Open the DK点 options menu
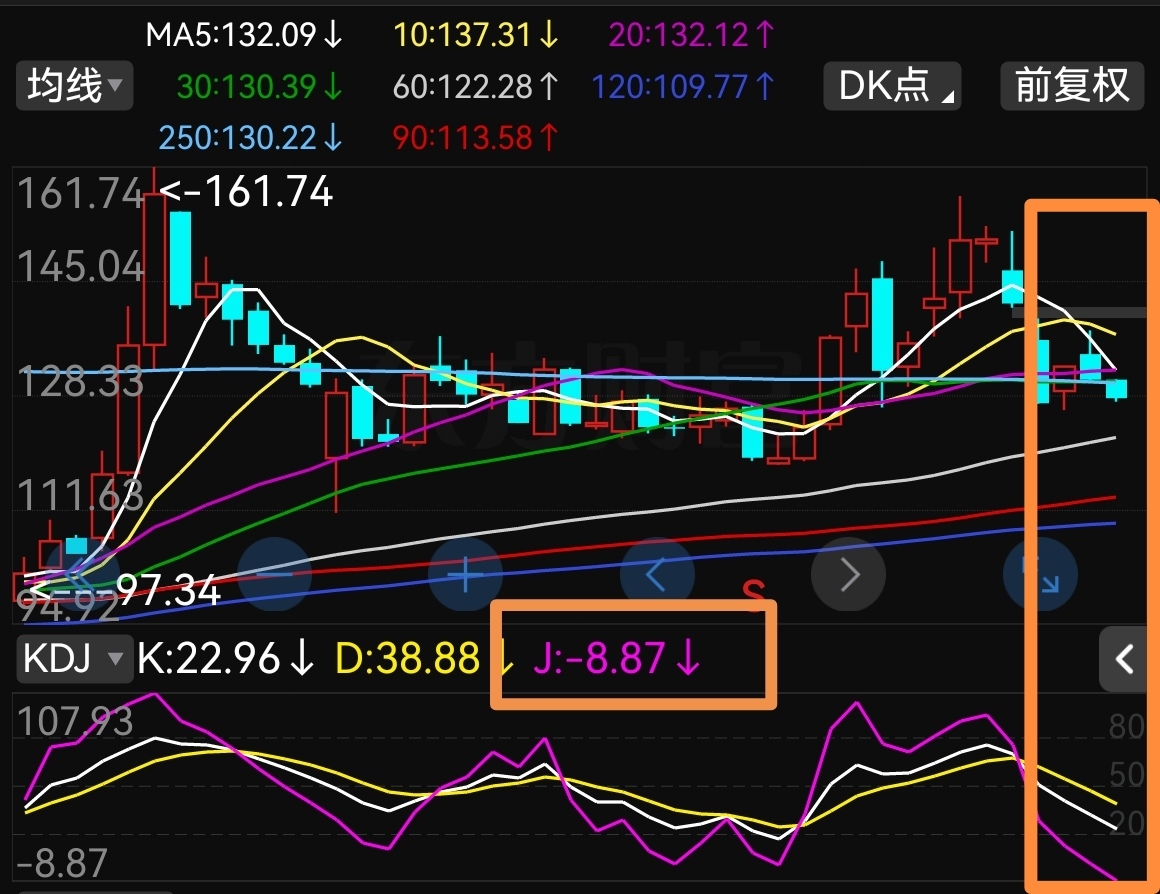Screen dimensions: 1160x894 click(892, 86)
